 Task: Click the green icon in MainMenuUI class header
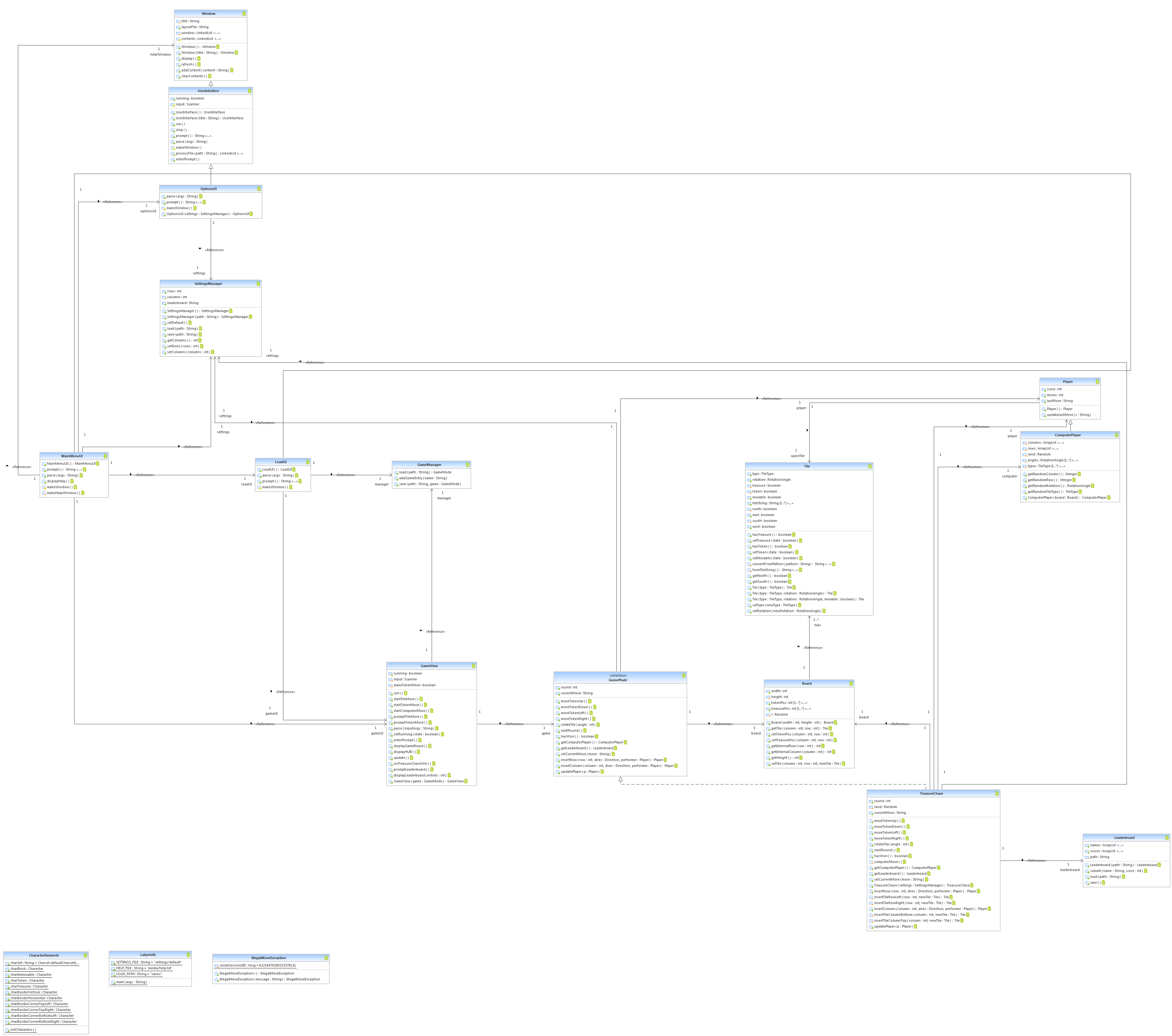tap(105, 456)
